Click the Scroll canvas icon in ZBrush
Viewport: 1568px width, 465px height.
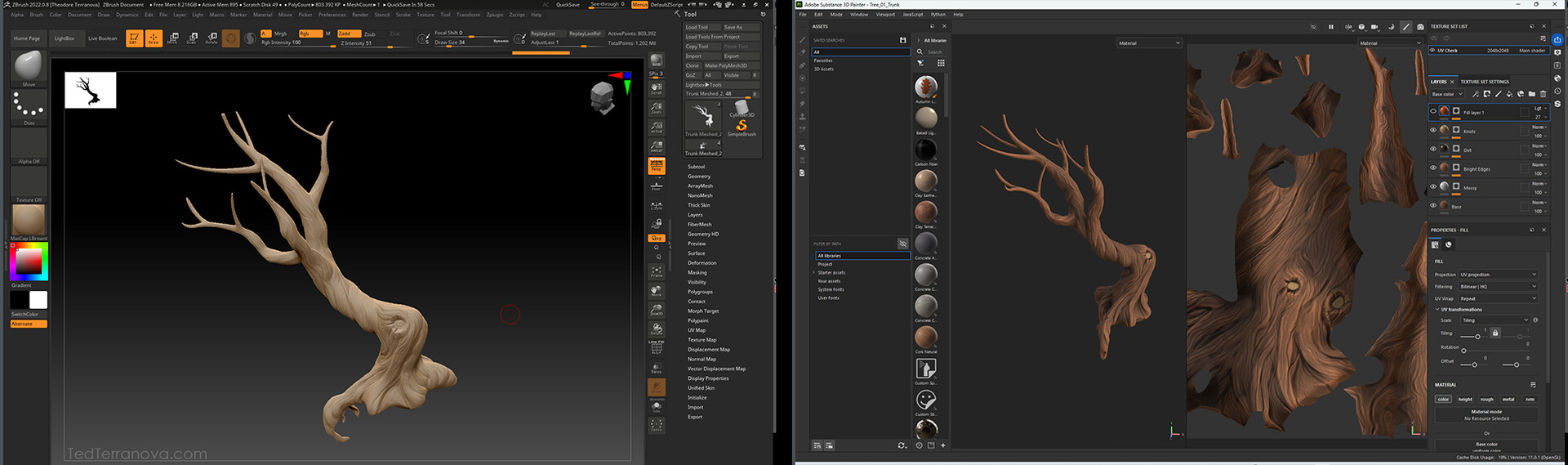pyautogui.click(x=656, y=88)
